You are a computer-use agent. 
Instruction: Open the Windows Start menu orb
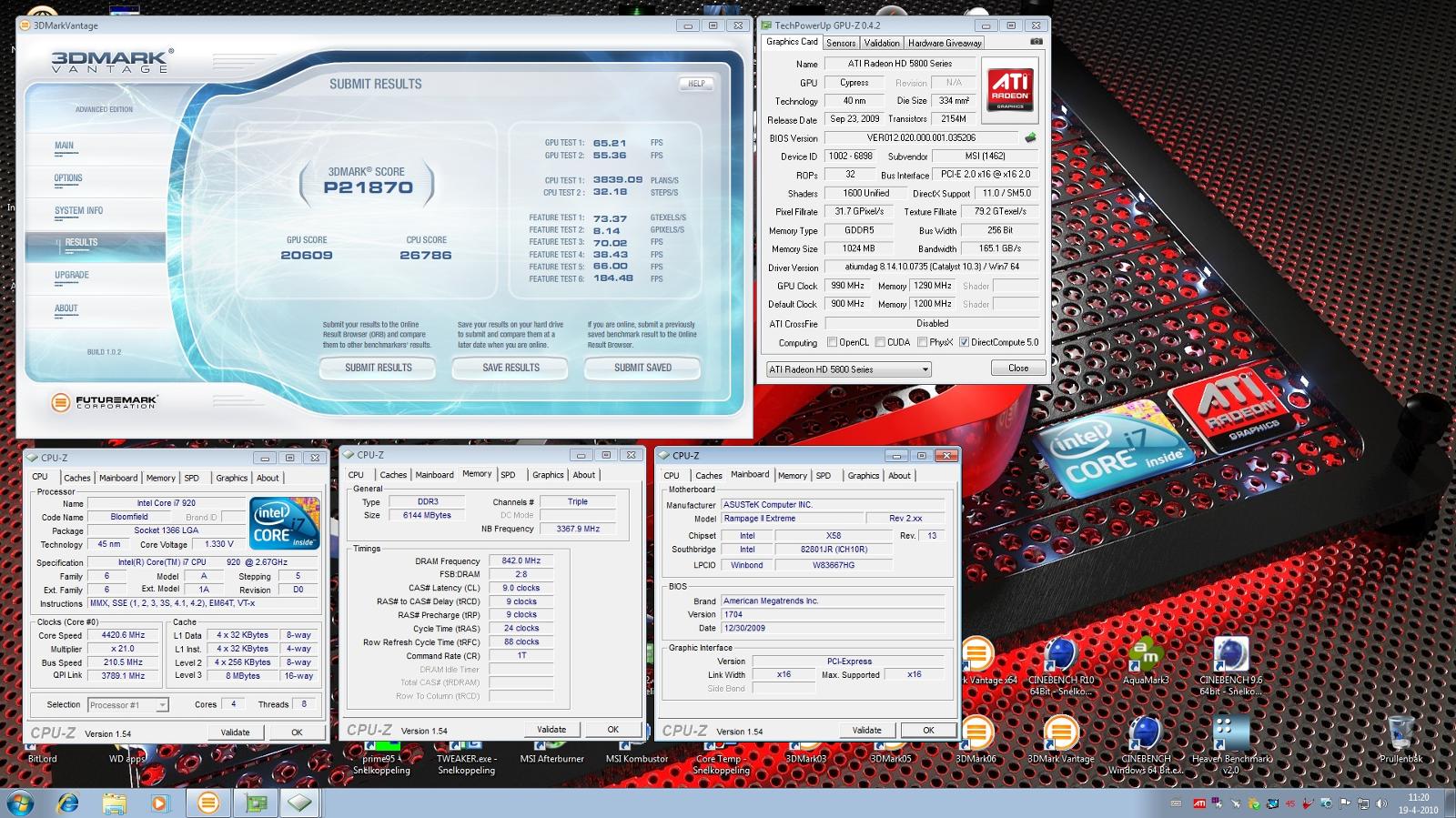pyautogui.click(x=20, y=803)
